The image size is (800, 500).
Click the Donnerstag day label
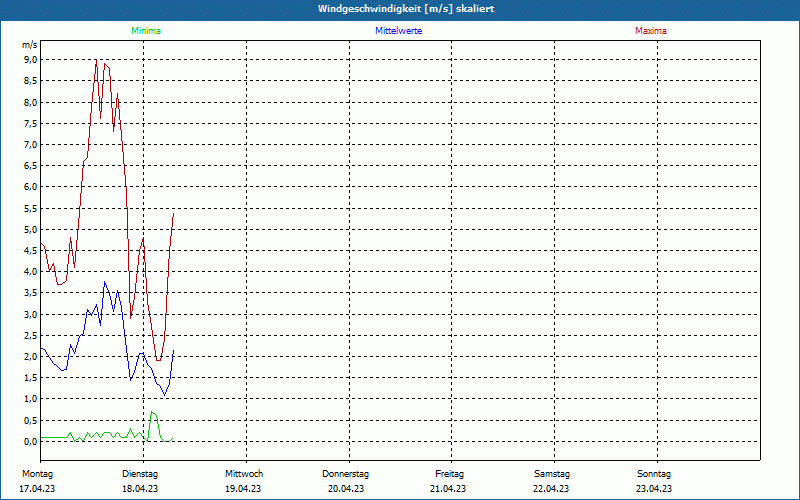(x=345, y=474)
